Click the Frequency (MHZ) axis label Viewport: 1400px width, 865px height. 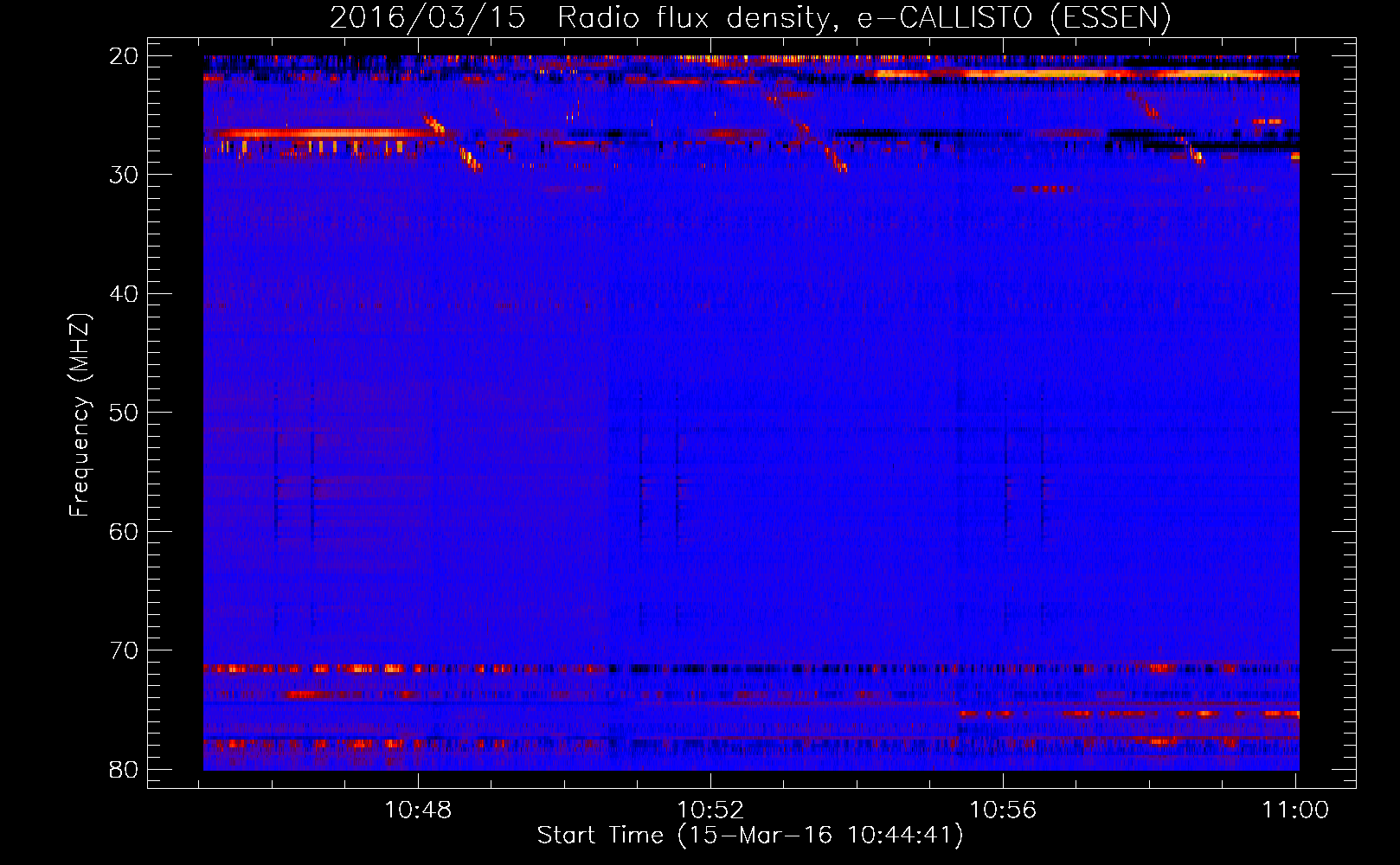click(x=80, y=414)
